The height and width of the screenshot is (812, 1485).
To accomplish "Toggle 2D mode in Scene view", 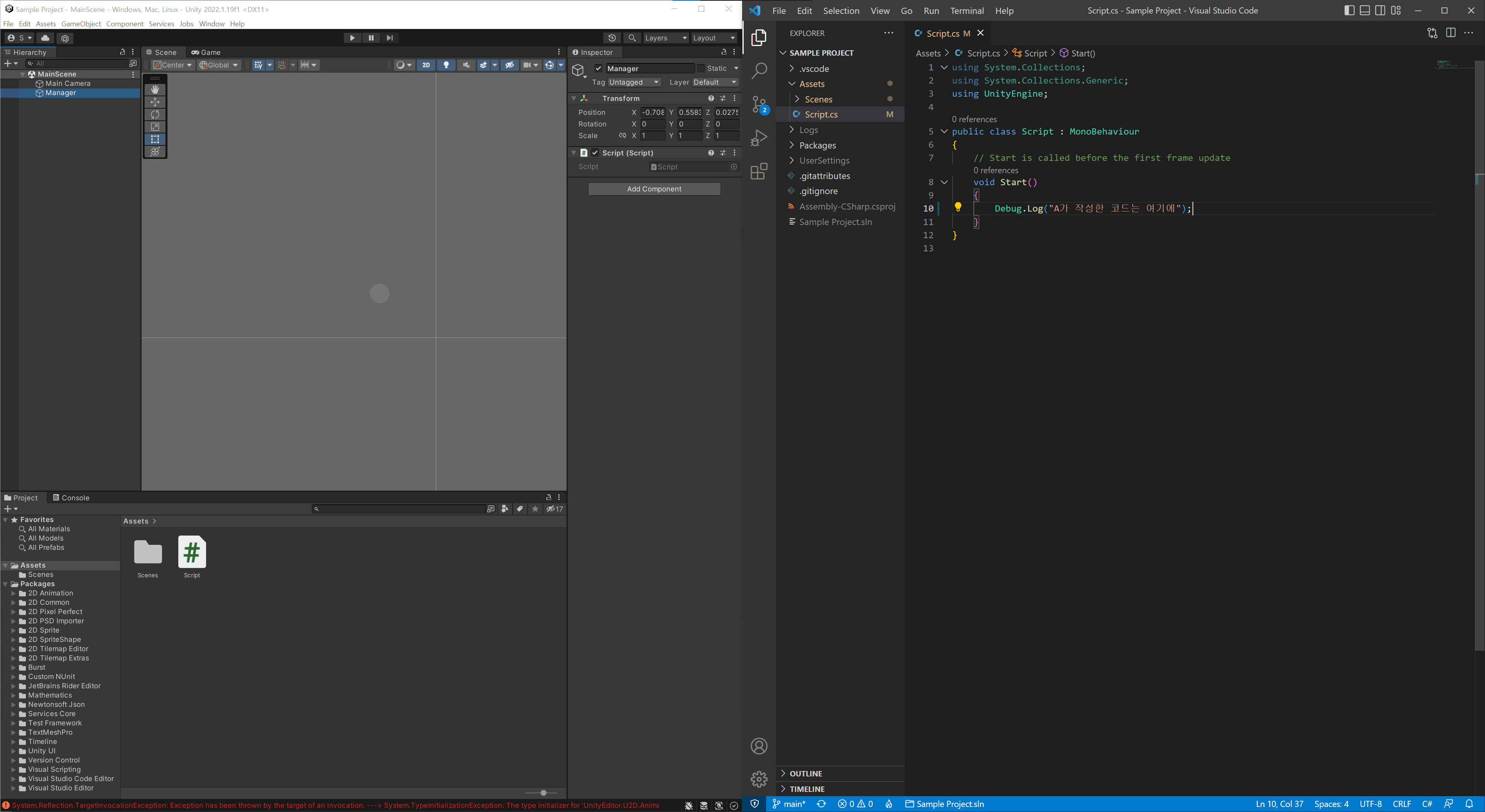I will (426, 65).
